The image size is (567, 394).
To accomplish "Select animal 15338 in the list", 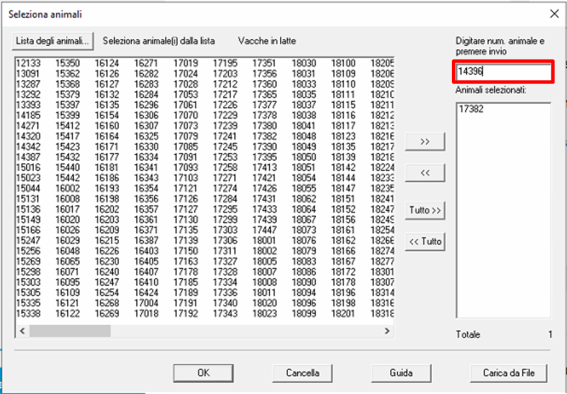I will [x=29, y=313].
